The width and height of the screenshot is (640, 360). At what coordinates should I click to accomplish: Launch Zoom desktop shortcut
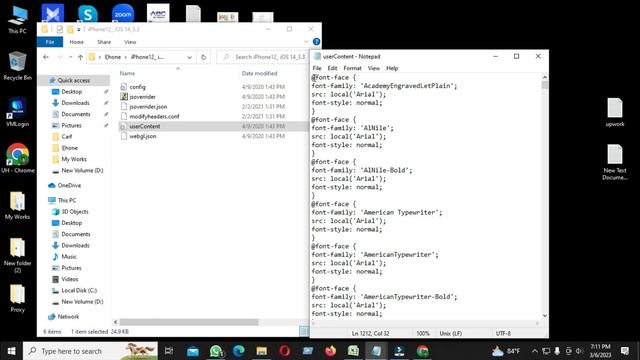pyautogui.click(x=123, y=13)
